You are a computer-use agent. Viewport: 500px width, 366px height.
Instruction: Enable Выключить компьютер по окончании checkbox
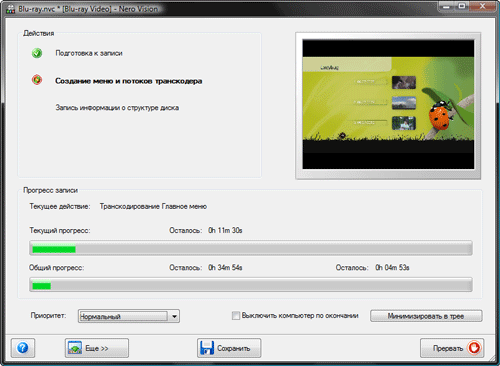236,315
